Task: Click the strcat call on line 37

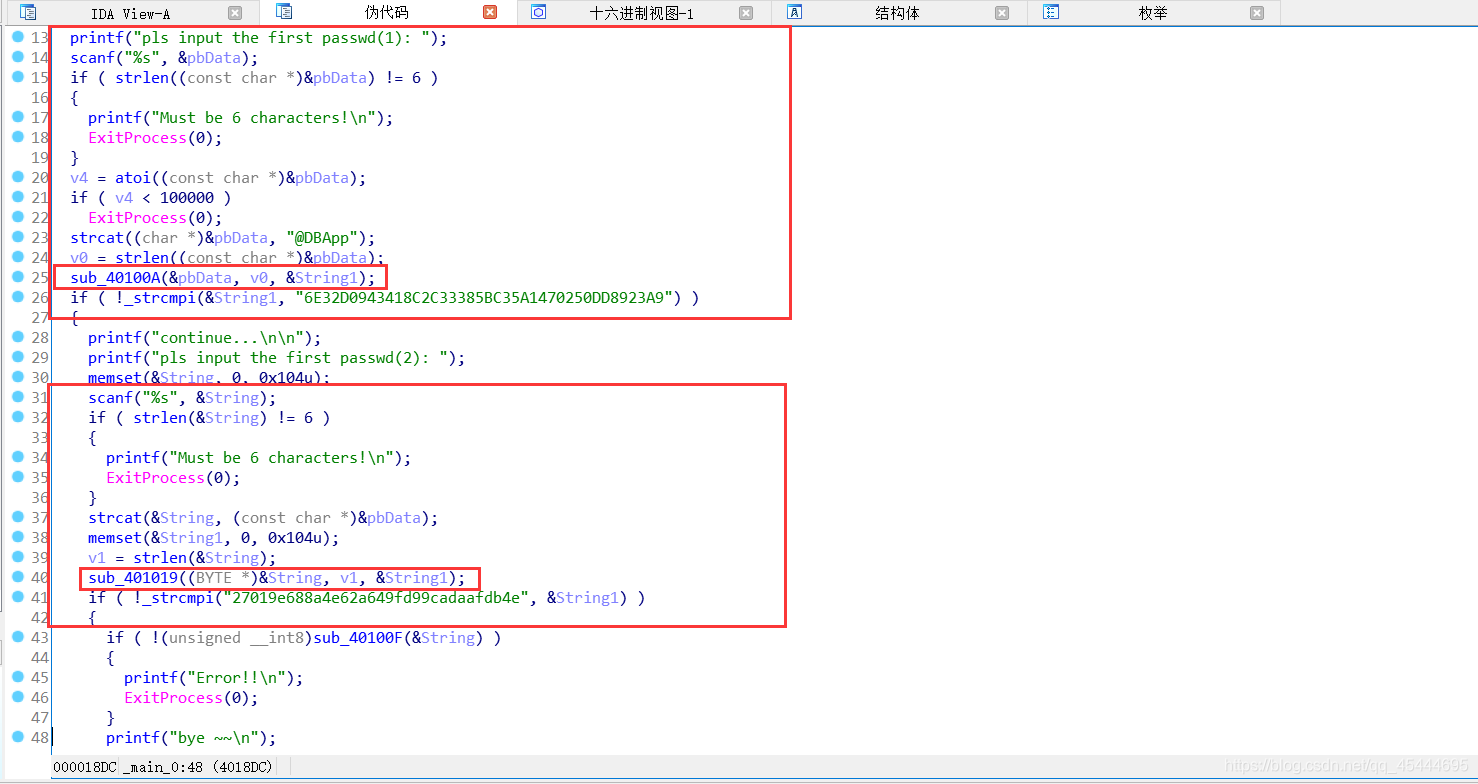Action: [x=115, y=518]
